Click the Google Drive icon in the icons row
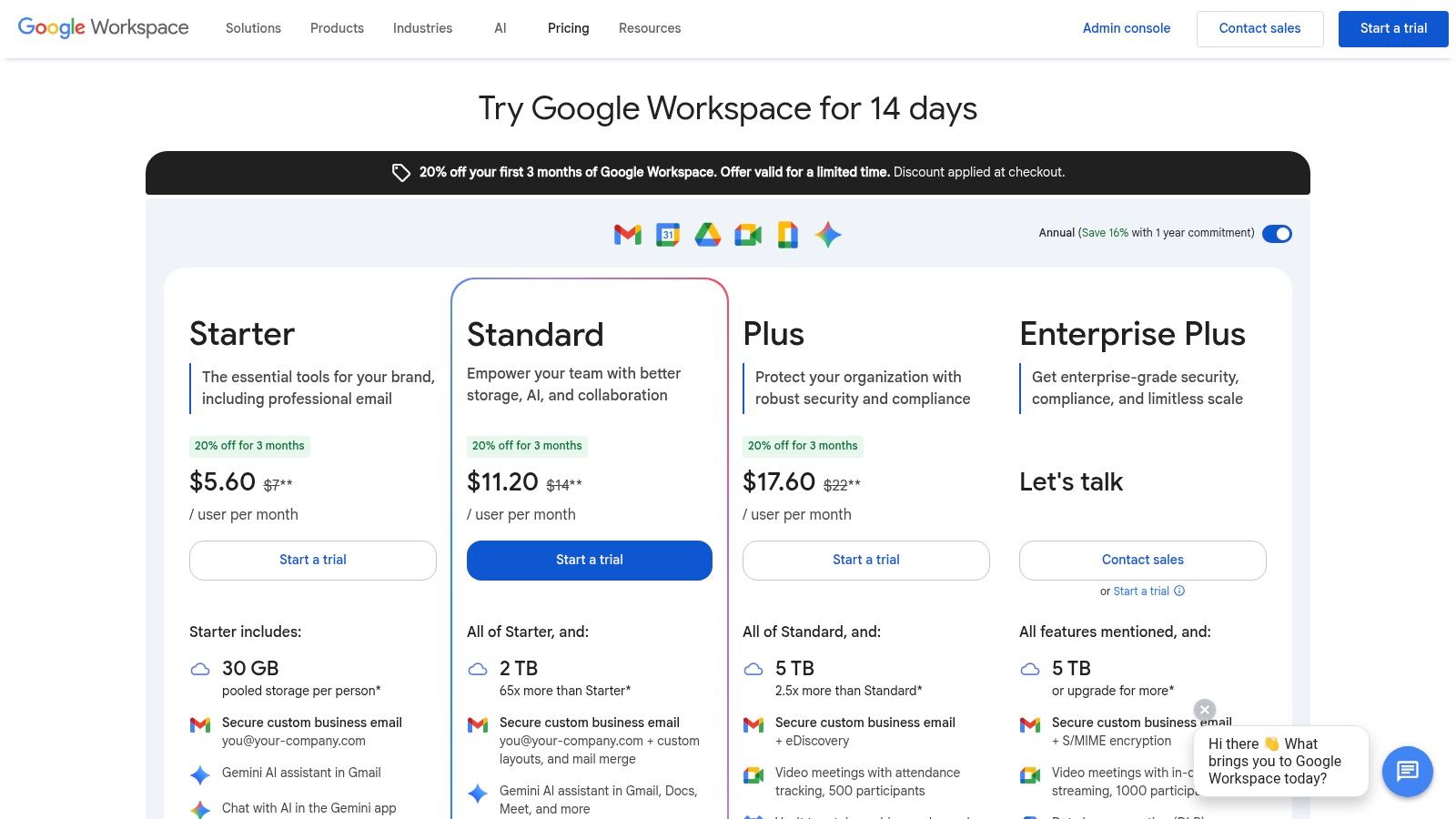Viewport: 1456px width, 819px height. point(707,234)
